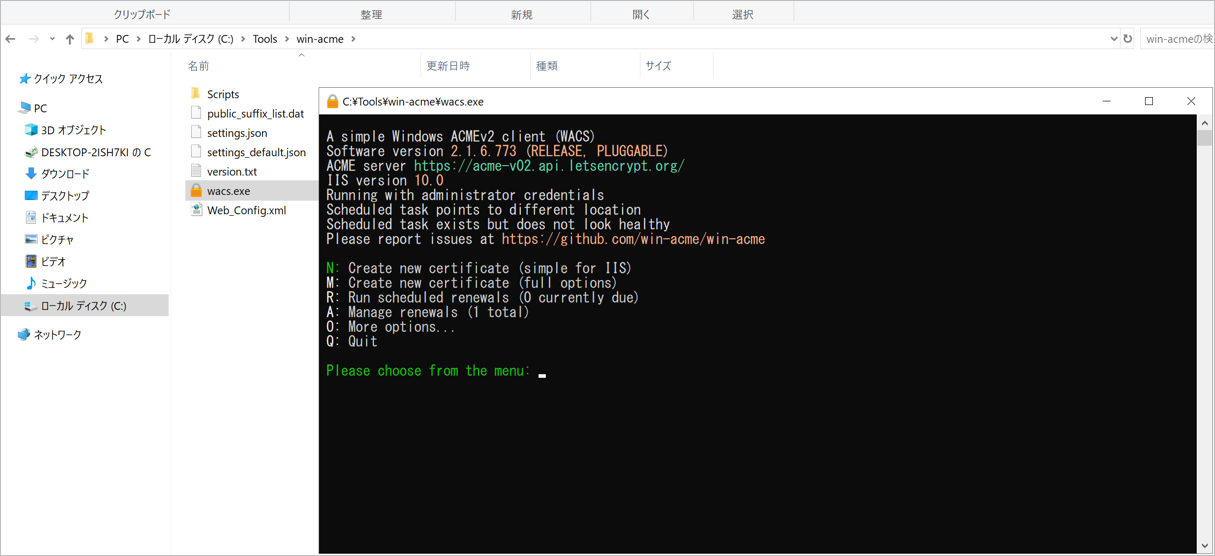Click the console window scrollbar down arrow
Viewport: 1215px width, 556px height.
1205,545
